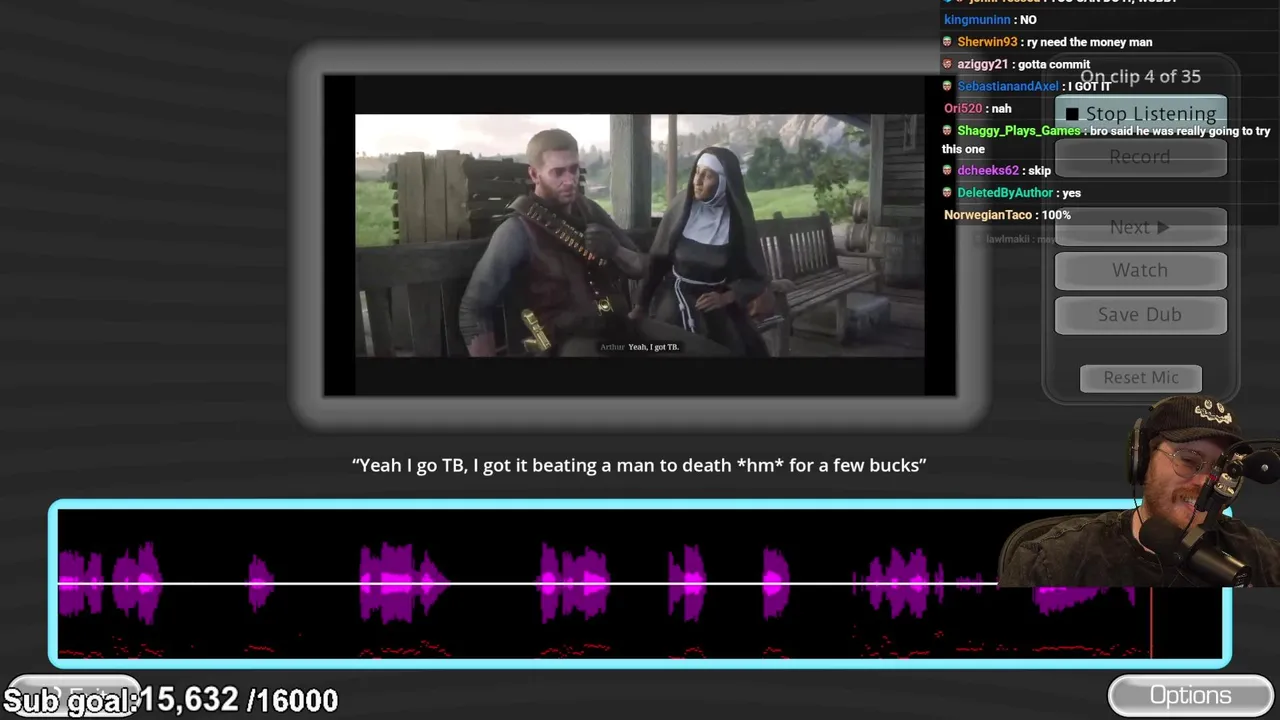This screenshot has height=720, width=1280.
Task: Click chat username kingmuninn
Action: click(977, 20)
